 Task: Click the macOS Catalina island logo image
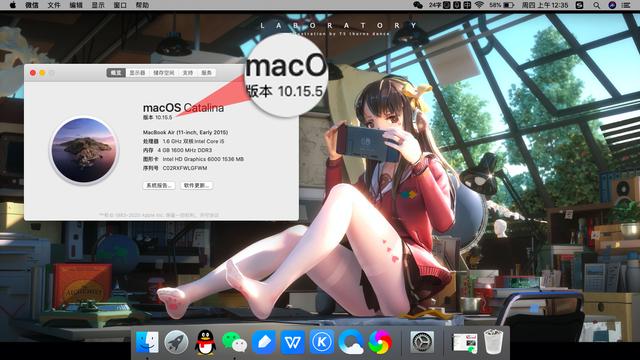pyautogui.click(x=84, y=150)
